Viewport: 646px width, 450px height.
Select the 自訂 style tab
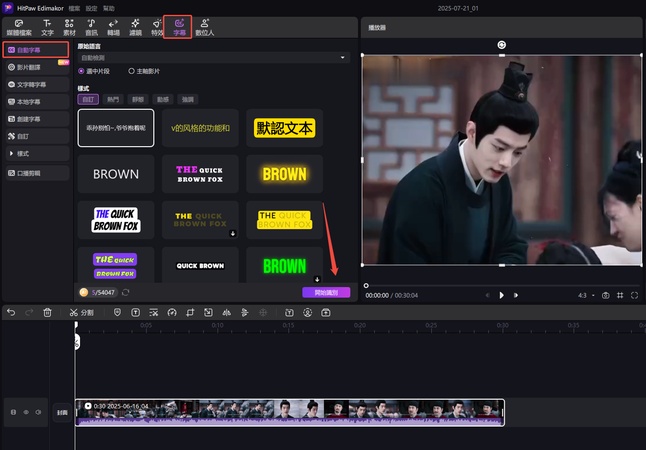pyautogui.click(x=88, y=99)
